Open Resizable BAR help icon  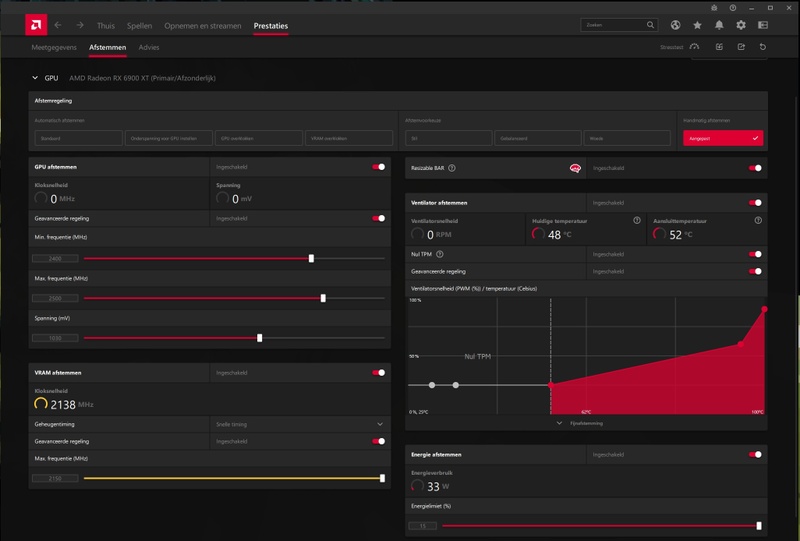click(x=452, y=168)
